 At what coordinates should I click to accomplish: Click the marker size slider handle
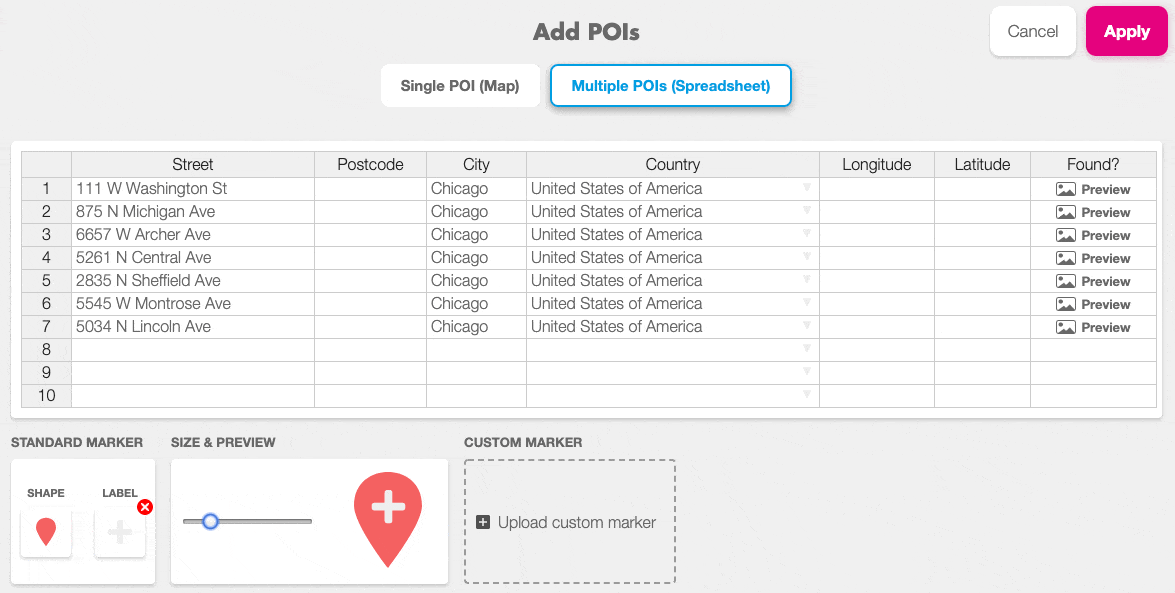[x=210, y=521]
